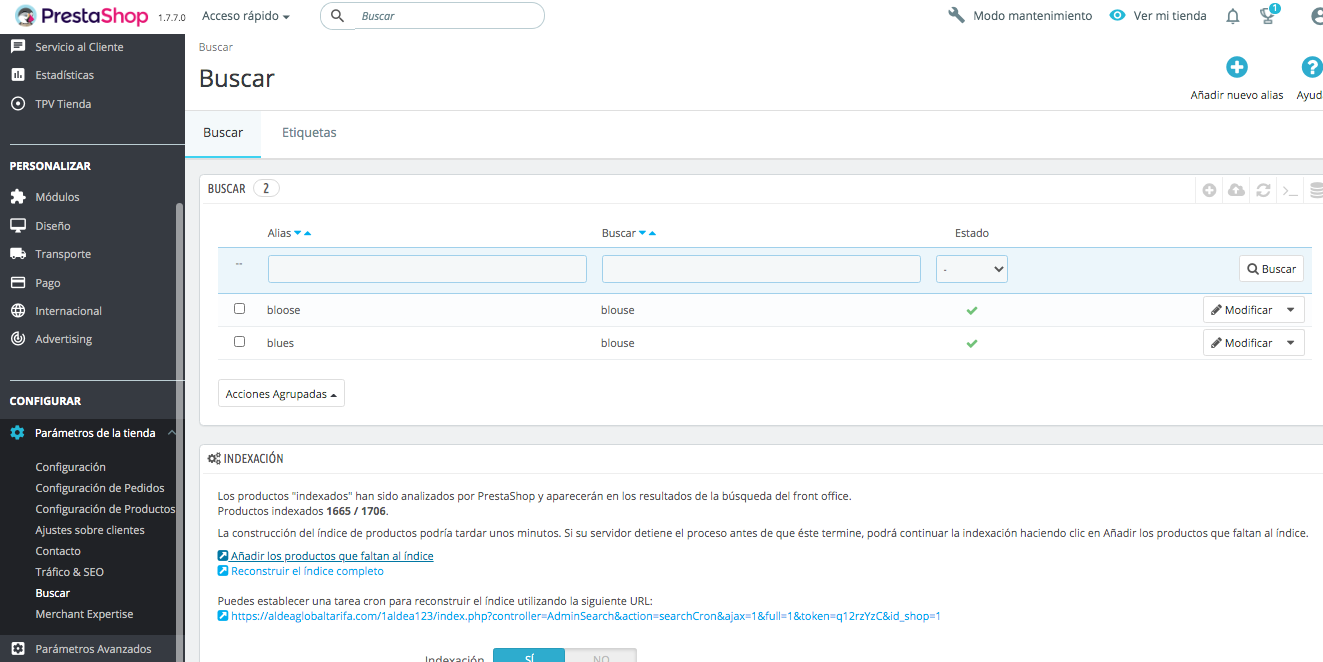The width and height of the screenshot is (1323, 662).
Task: Click the database export icon in panel header
Action: pyautogui.click(x=1316, y=189)
